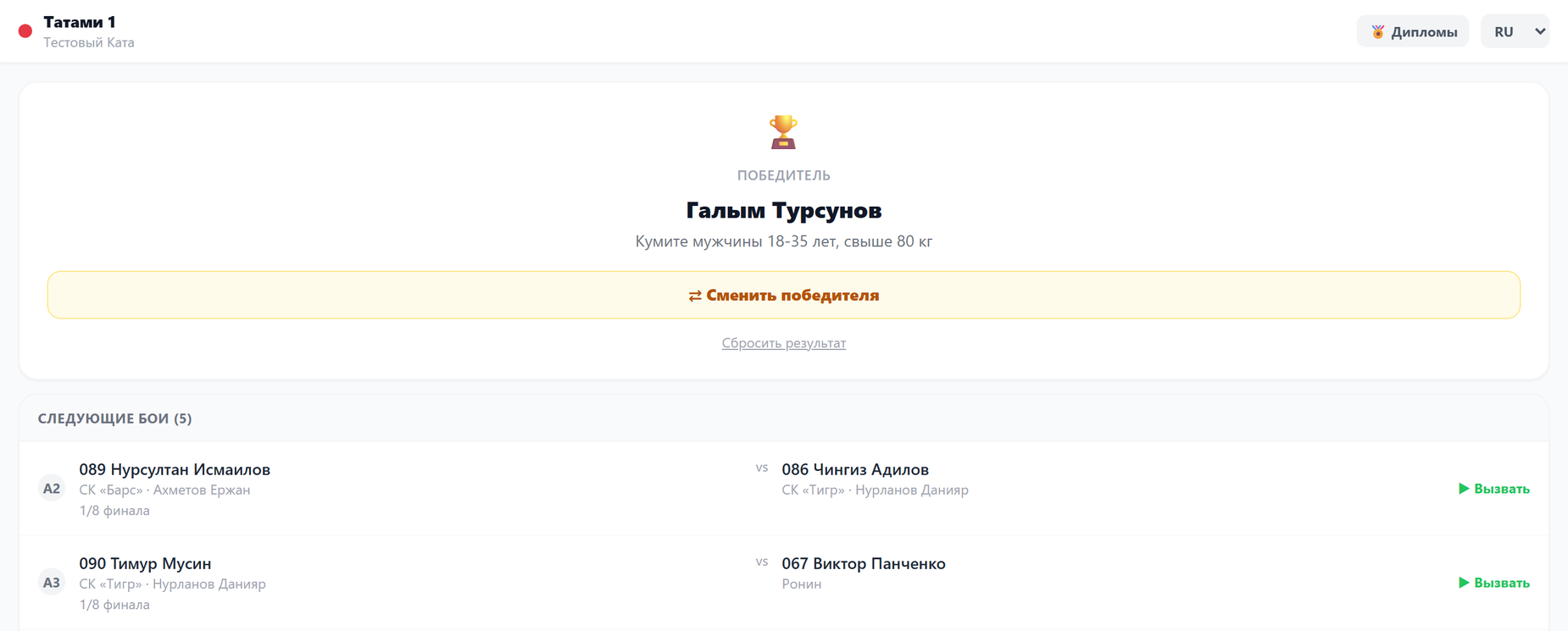1568x631 pixels.
Task: Click the Сбросить результат link
Action: (x=784, y=343)
